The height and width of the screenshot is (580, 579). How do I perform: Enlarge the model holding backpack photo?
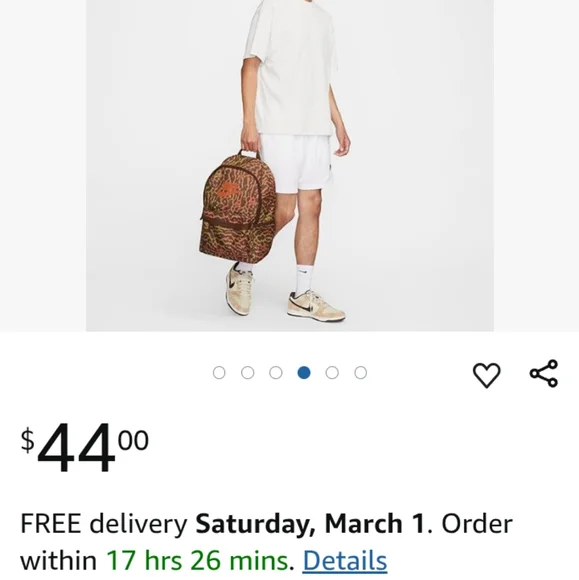[290, 165]
